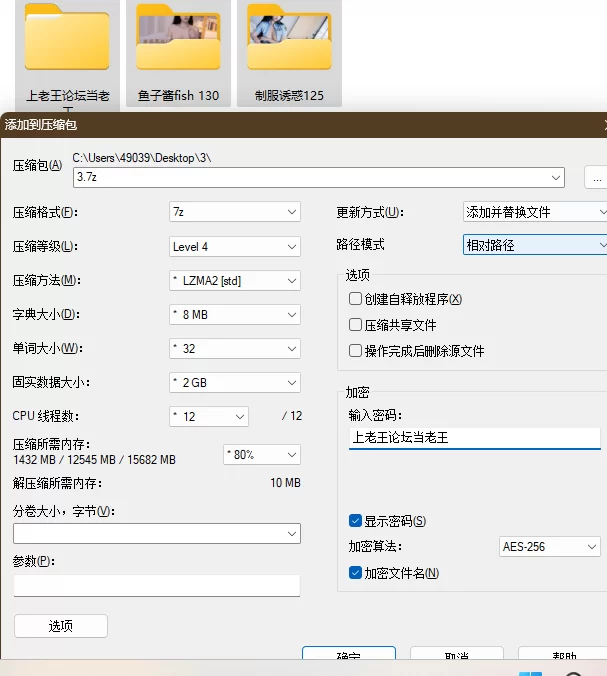Click the browse "..." button
The image size is (607, 676).
point(596,177)
